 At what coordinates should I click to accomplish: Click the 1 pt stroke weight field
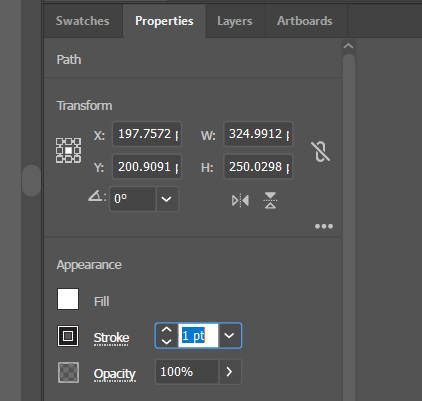tap(198, 336)
